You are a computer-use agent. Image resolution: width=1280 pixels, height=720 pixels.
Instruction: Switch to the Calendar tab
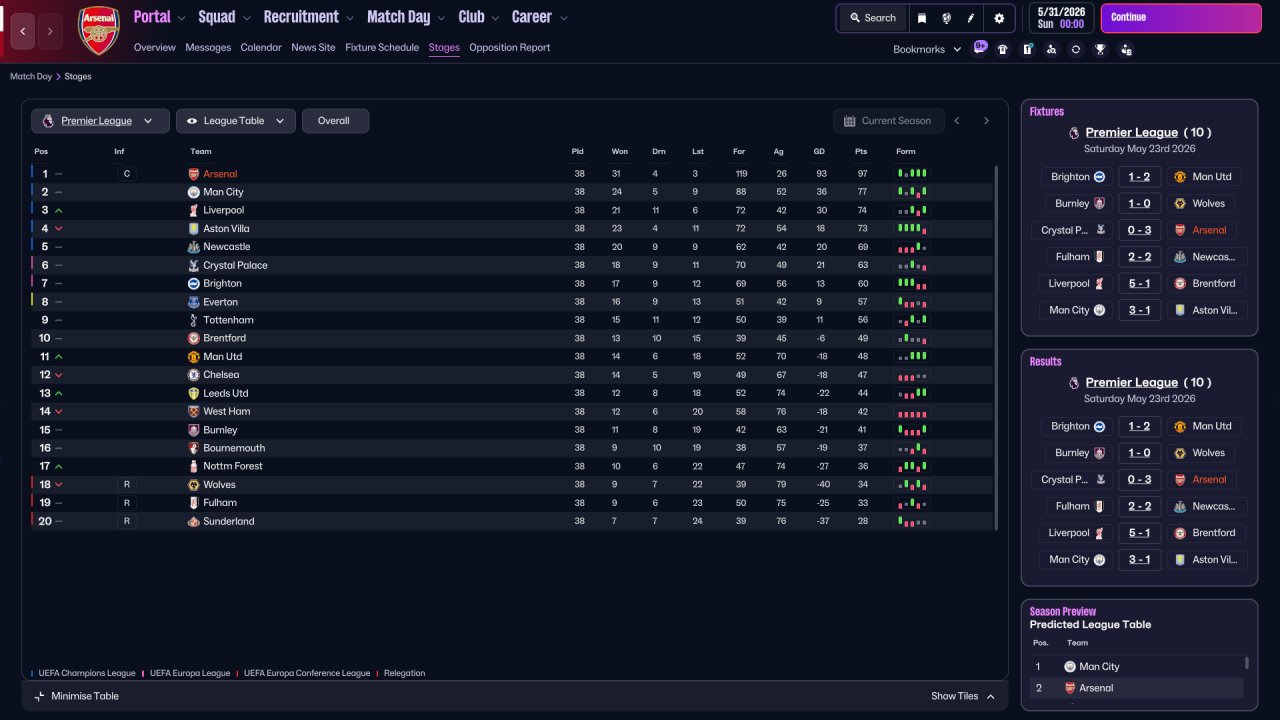[x=261, y=47]
